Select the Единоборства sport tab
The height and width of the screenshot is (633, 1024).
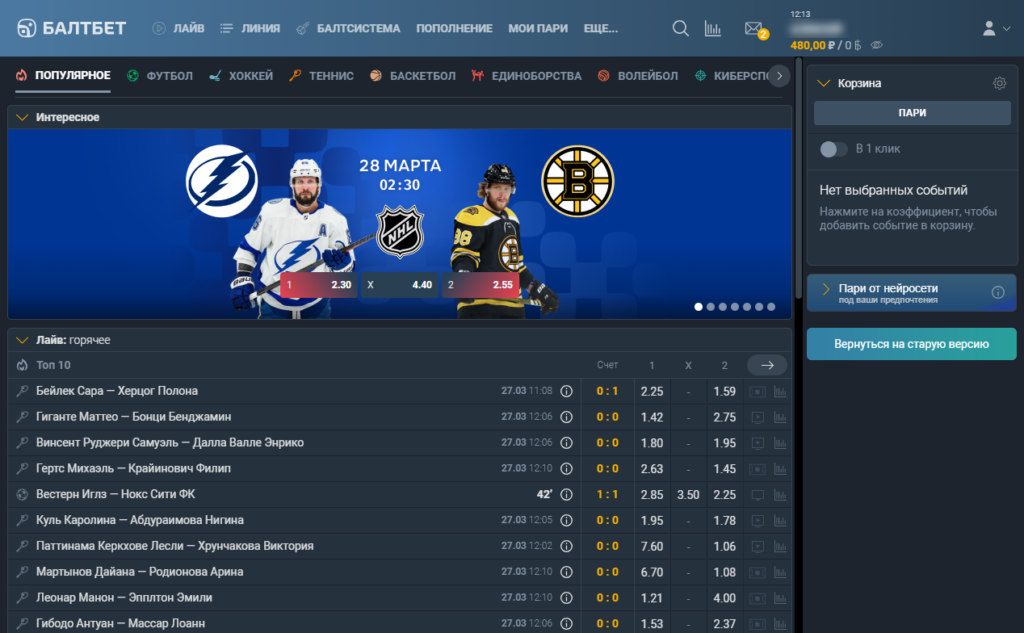[x=526, y=76]
